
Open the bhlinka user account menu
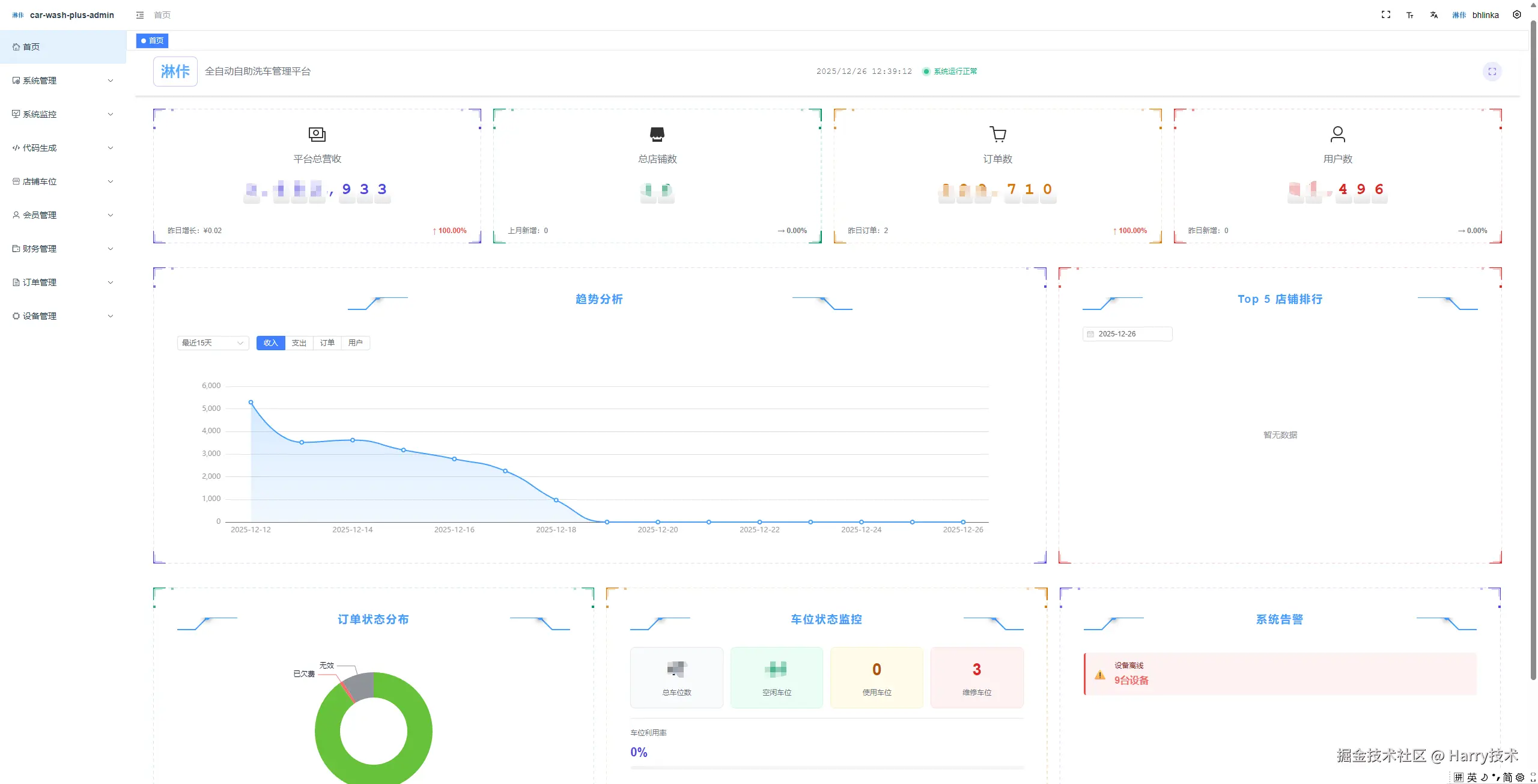1485,15
